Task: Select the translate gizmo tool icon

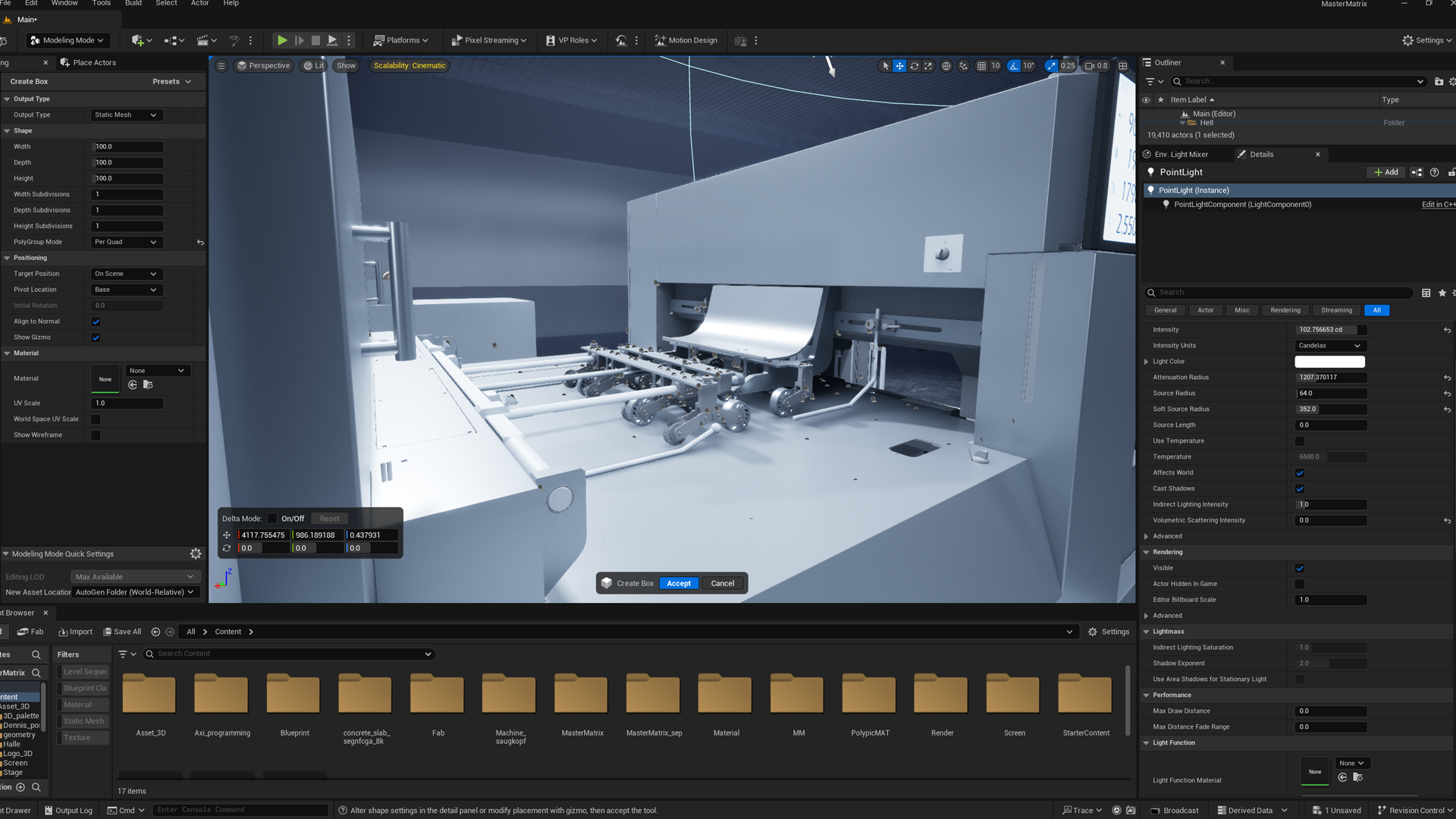Action: click(x=899, y=66)
